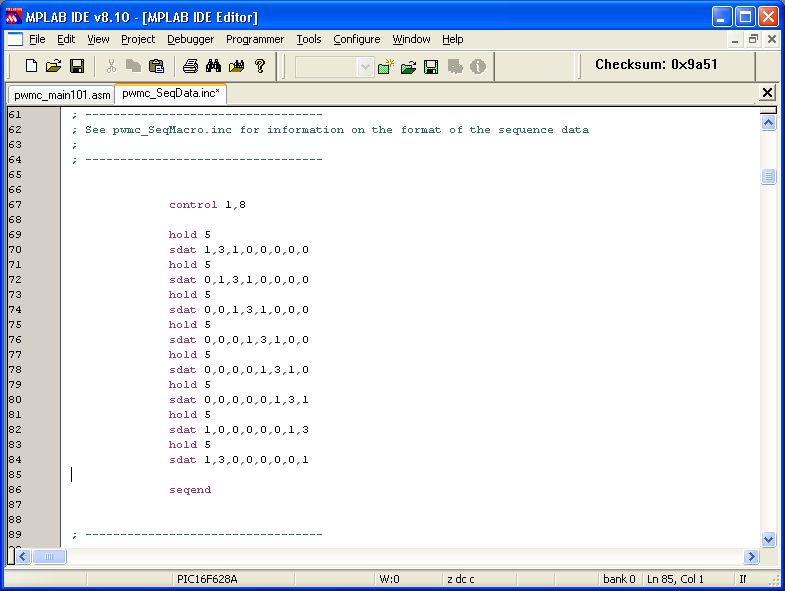Switch to the pwmc_main101.asm tab
The image size is (785, 591).
pyautogui.click(x=61, y=94)
